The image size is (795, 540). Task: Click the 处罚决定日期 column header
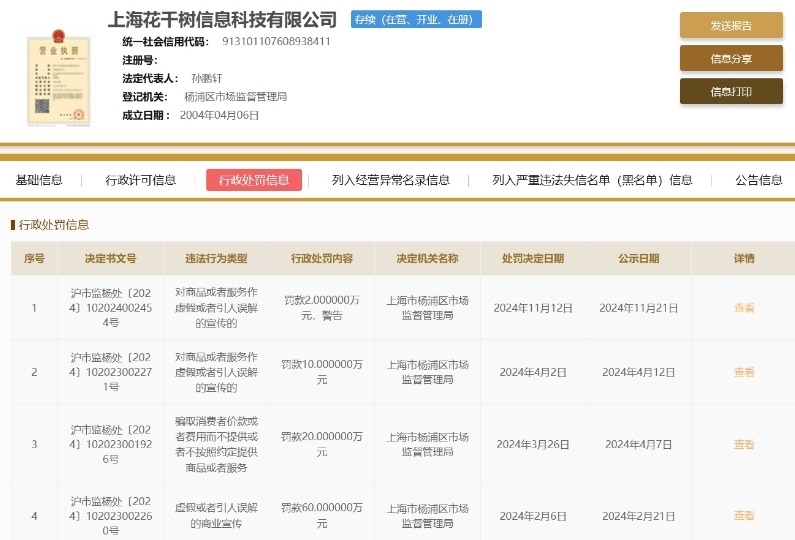click(x=533, y=259)
